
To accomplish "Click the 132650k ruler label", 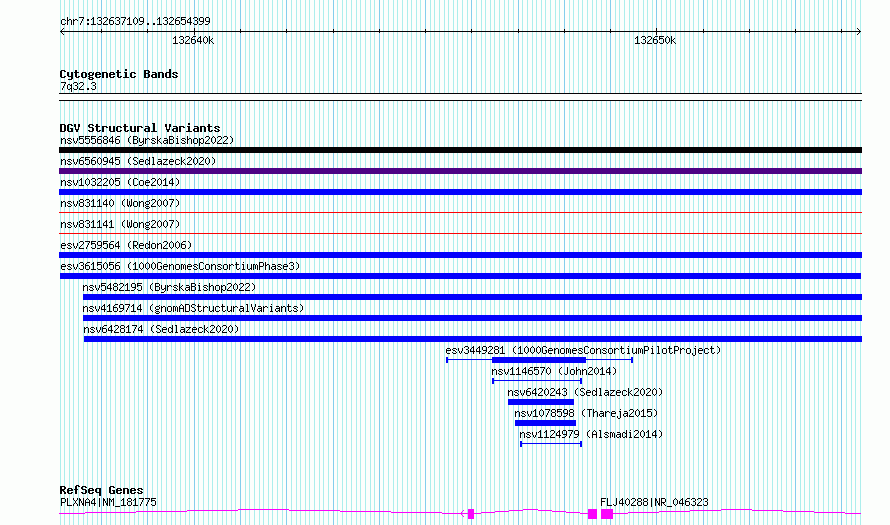I will point(655,41).
